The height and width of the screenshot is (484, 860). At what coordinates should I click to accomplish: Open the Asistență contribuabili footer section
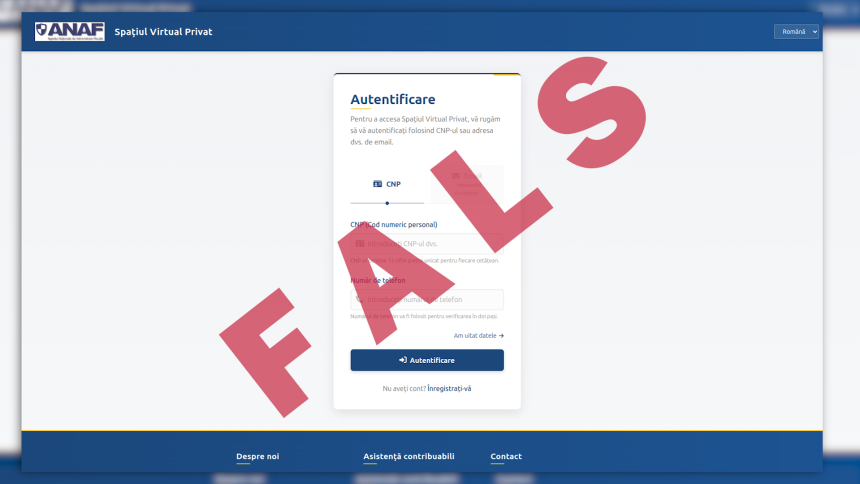[409, 456]
